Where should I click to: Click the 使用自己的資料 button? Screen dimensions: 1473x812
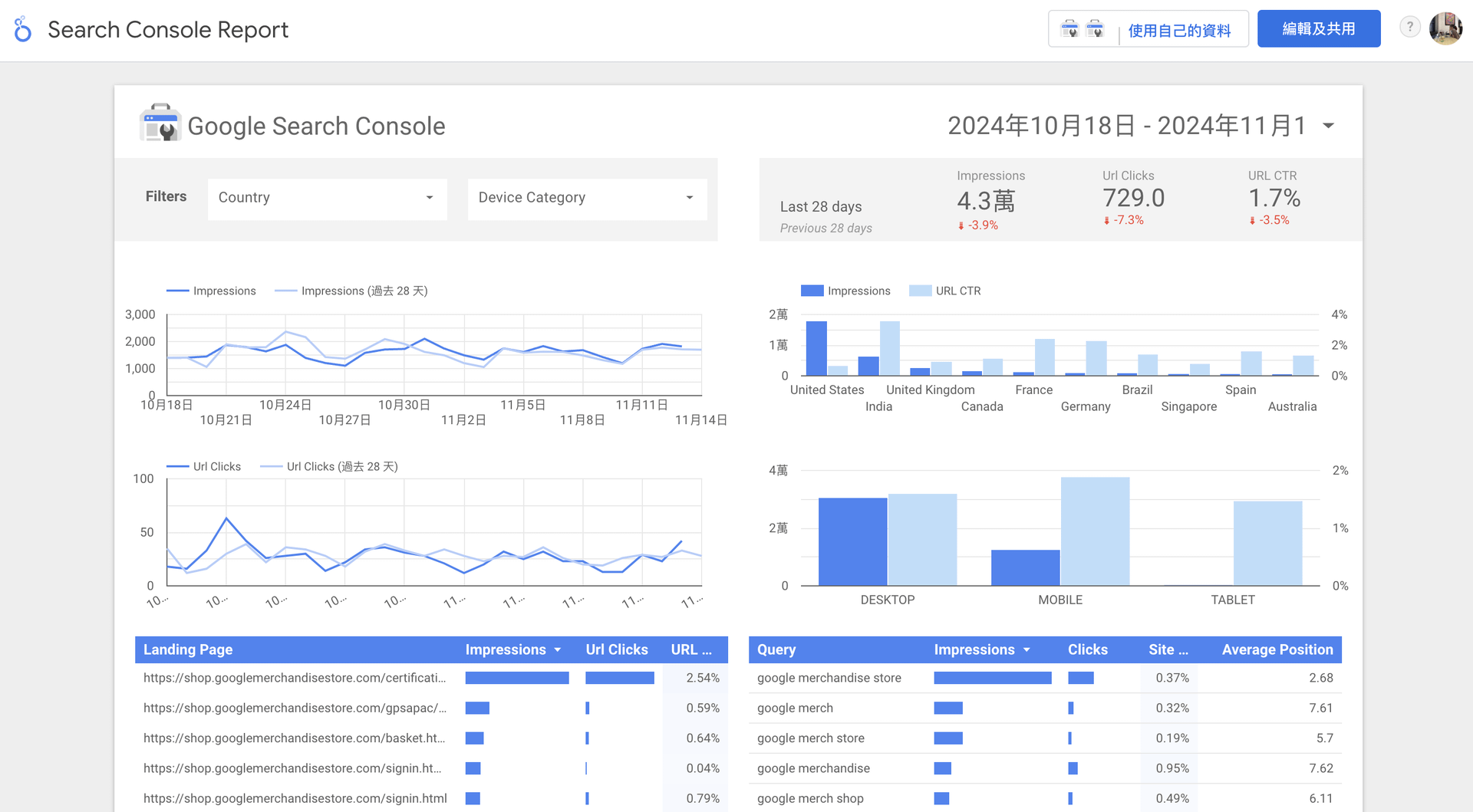(1179, 31)
